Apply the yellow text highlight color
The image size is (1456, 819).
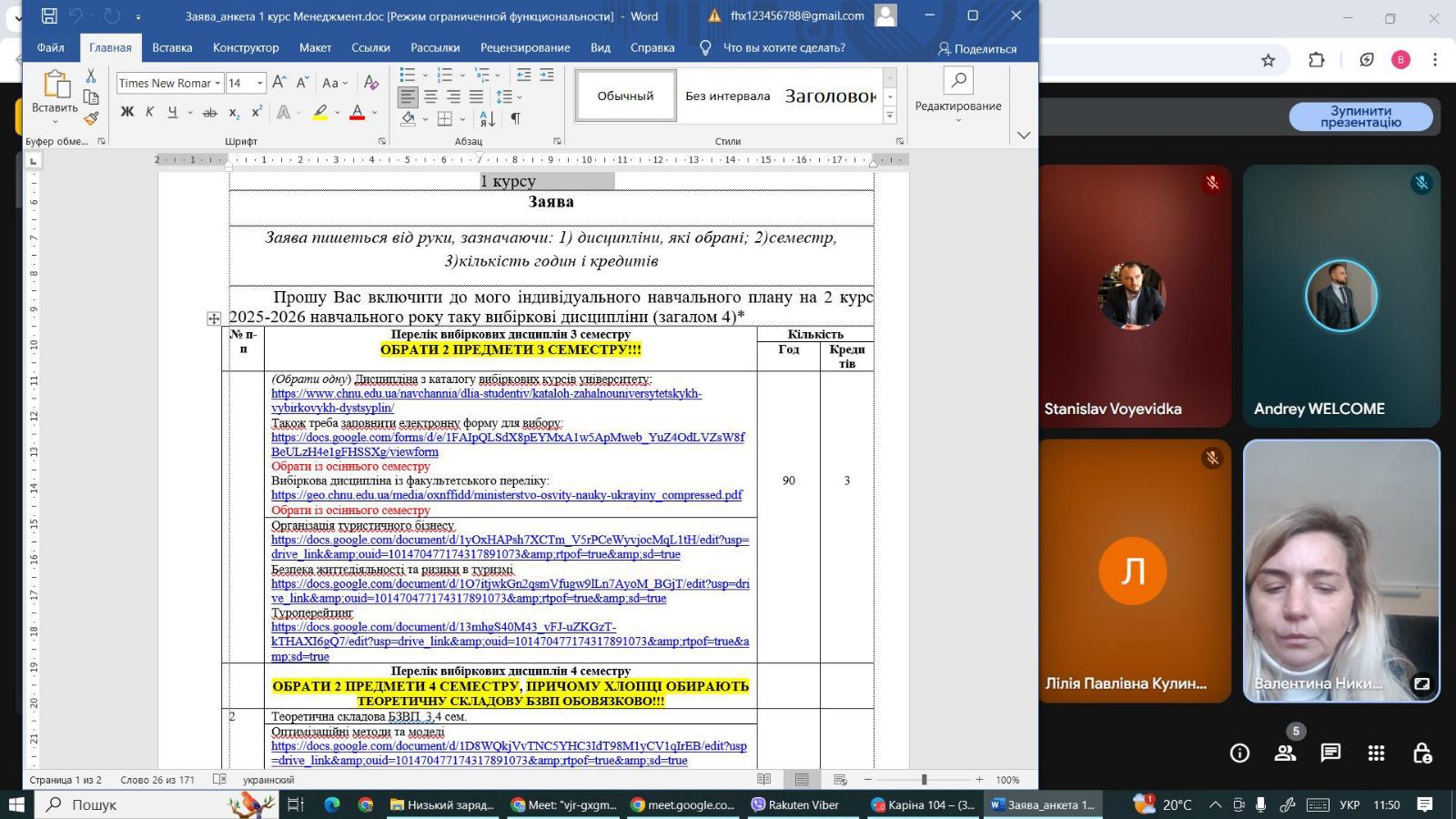click(320, 112)
